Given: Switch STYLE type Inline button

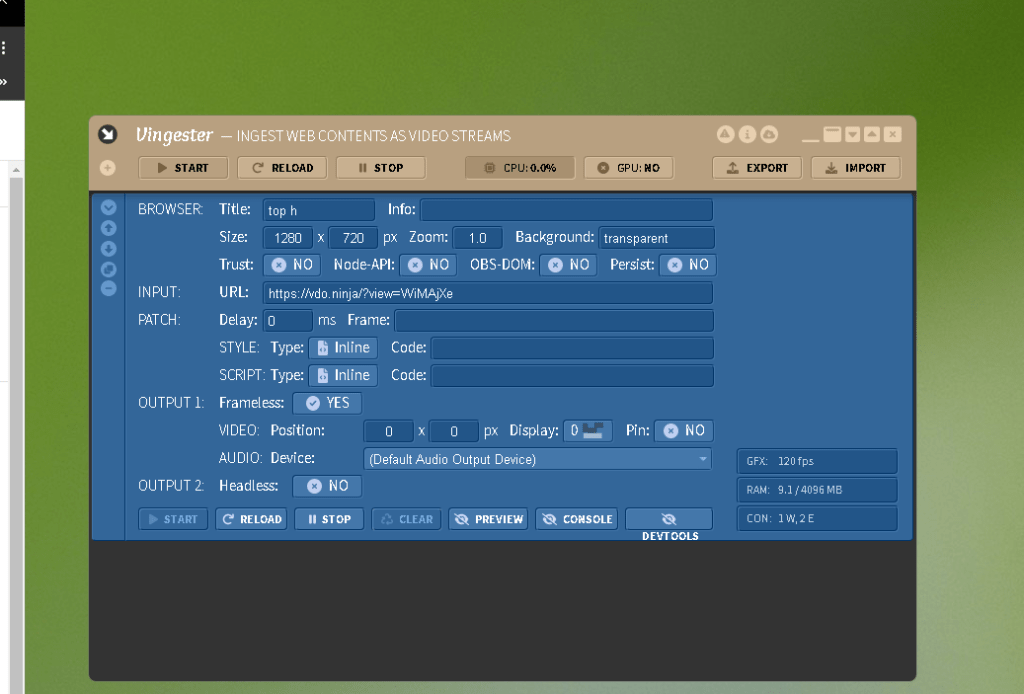Looking at the screenshot, I should click(x=343, y=348).
